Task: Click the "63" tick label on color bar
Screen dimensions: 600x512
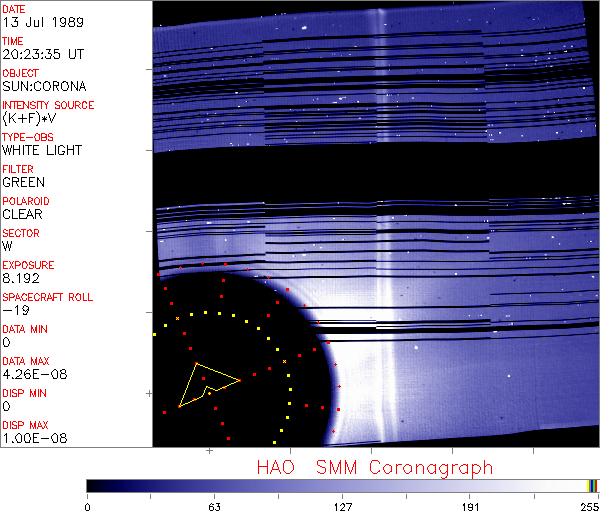Action: [x=214, y=505]
